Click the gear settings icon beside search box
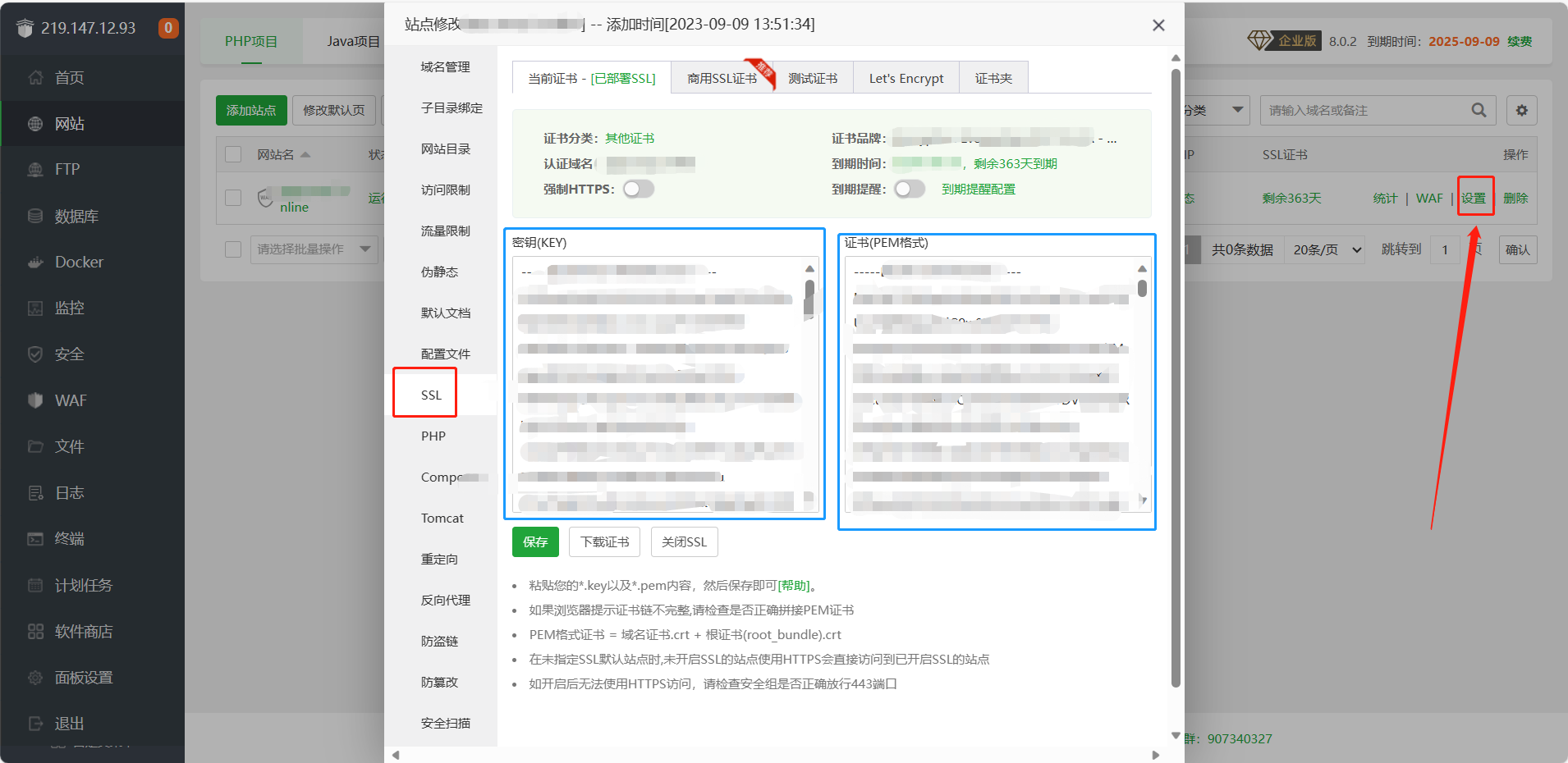The width and height of the screenshot is (1568, 763). 1522,110
